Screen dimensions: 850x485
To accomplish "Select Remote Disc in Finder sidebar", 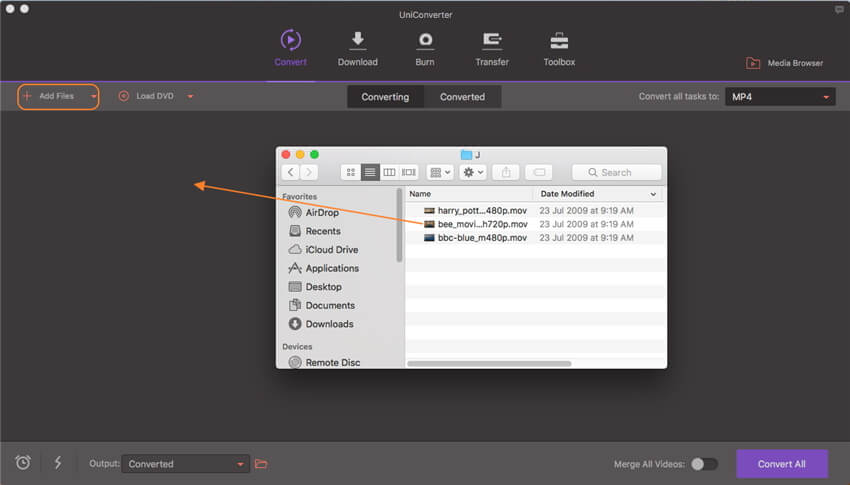I will coord(325,363).
